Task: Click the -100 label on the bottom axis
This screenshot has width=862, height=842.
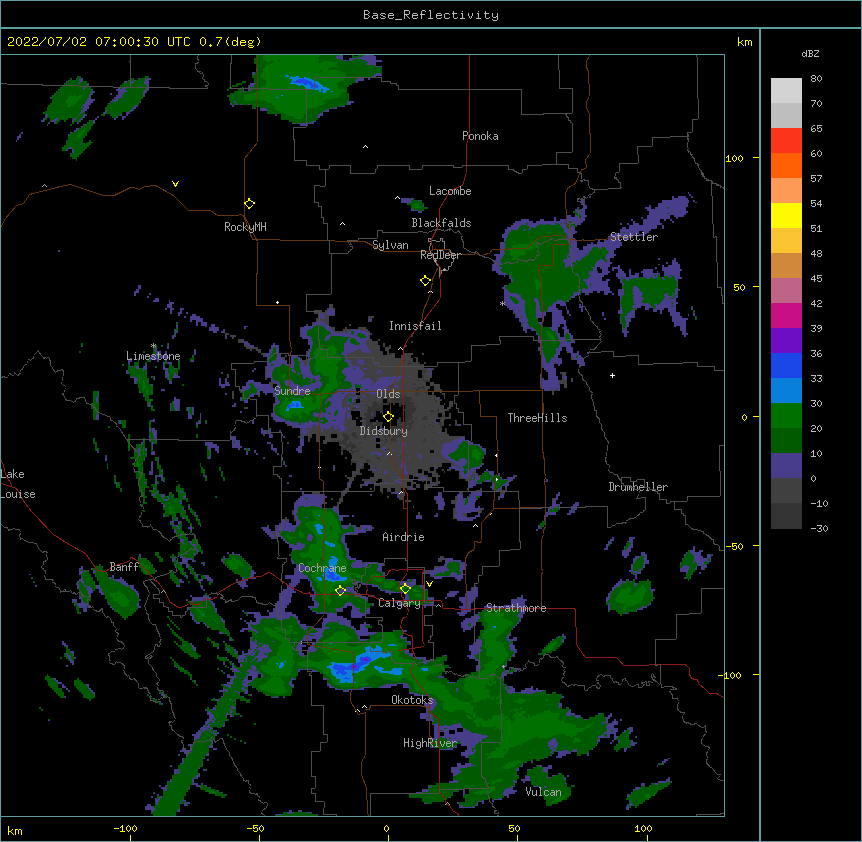Action: [125, 828]
